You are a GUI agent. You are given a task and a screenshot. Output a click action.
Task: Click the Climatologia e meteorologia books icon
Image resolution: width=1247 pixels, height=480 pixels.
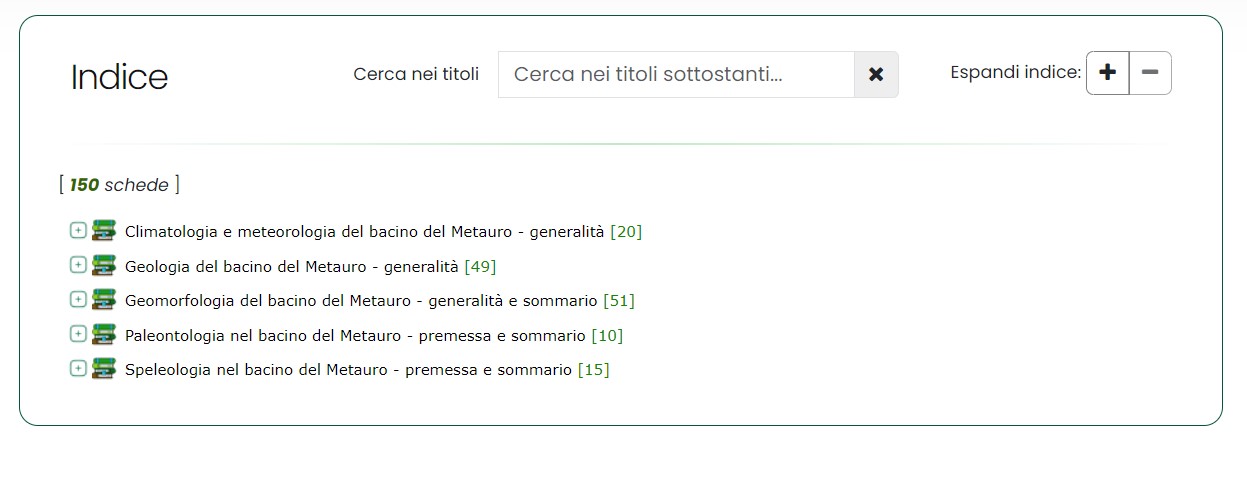pyautogui.click(x=104, y=231)
